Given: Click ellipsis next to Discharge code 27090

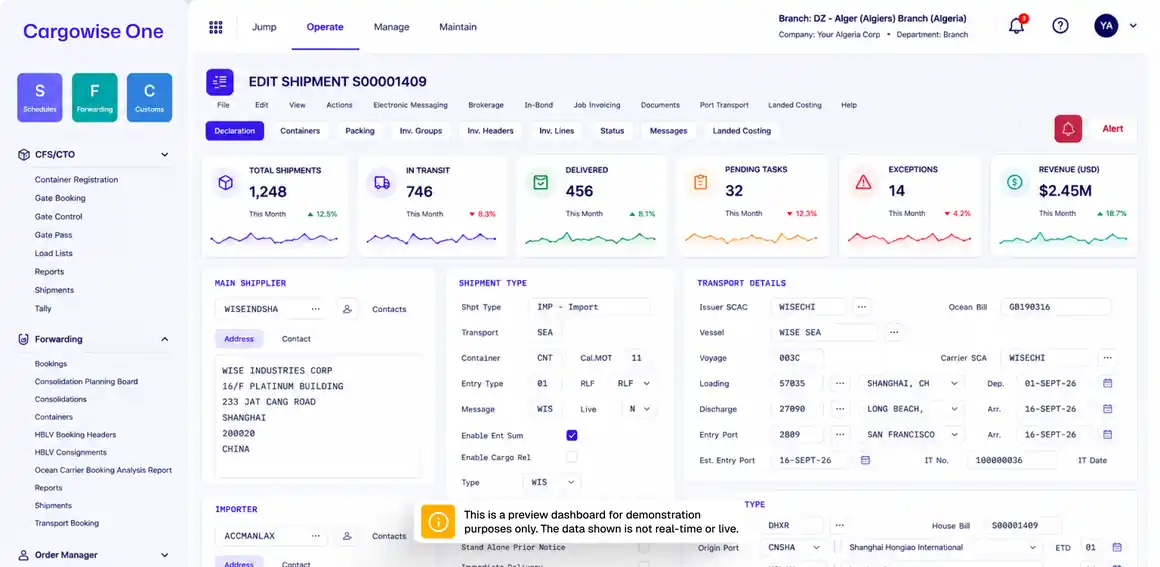Looking at the screenshot, I should click(x=839, y=409).
